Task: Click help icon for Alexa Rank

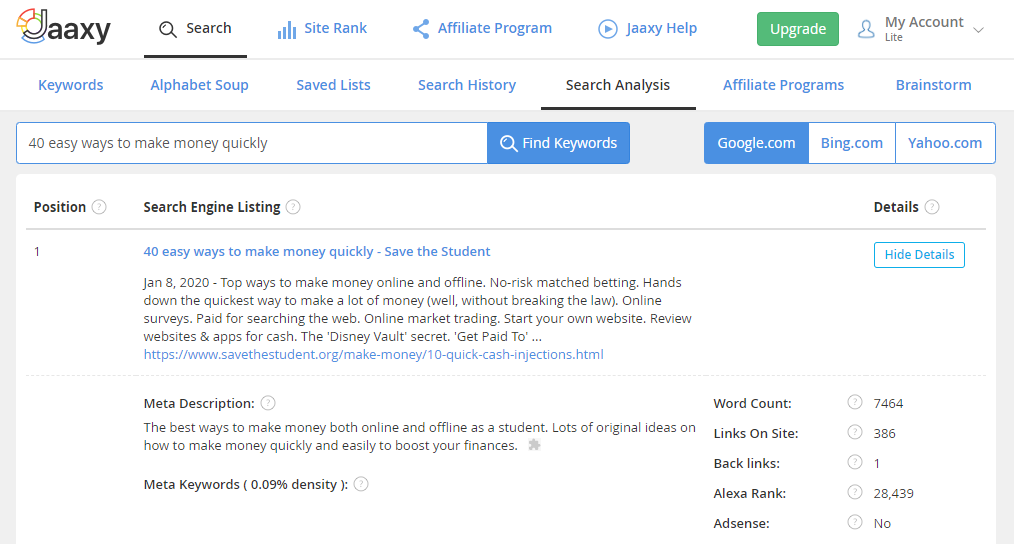Action: (x=855, y=492)
